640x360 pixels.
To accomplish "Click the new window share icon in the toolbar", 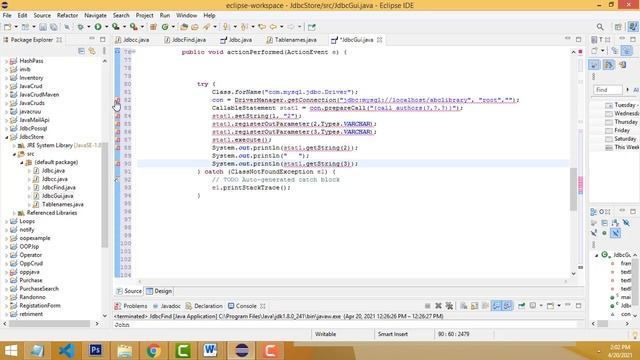I will 312,27.
